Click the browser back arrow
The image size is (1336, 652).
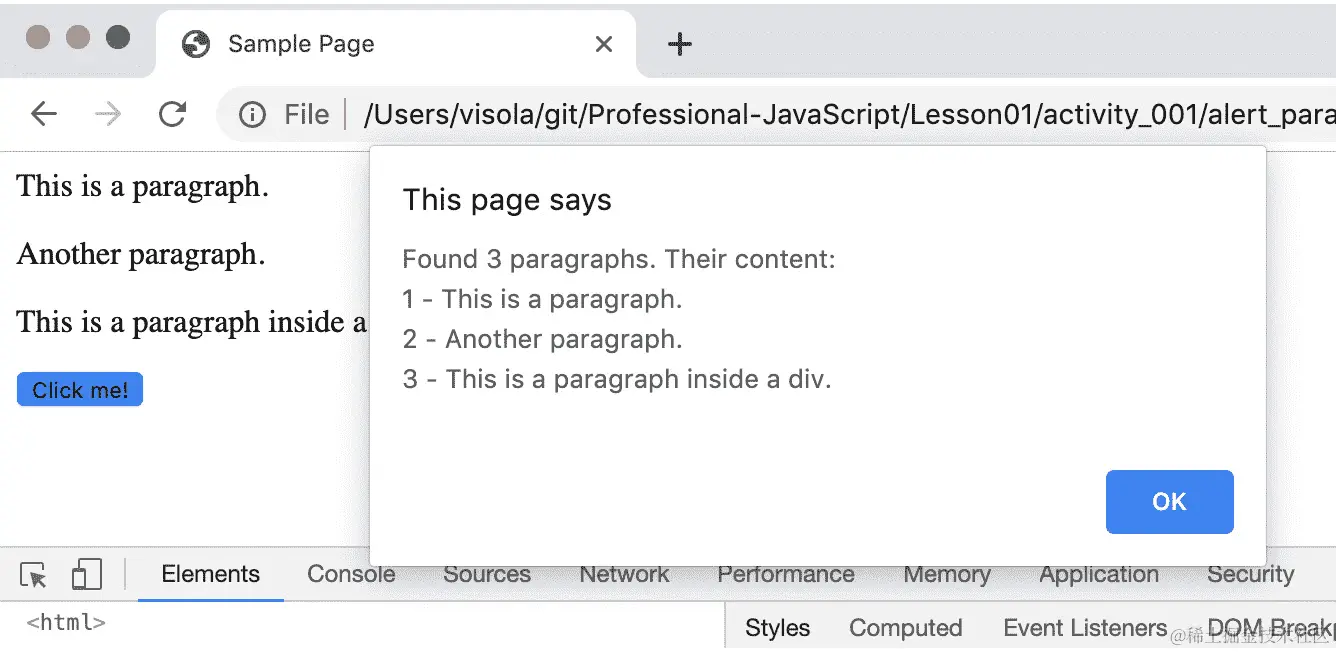click(44, 115)
